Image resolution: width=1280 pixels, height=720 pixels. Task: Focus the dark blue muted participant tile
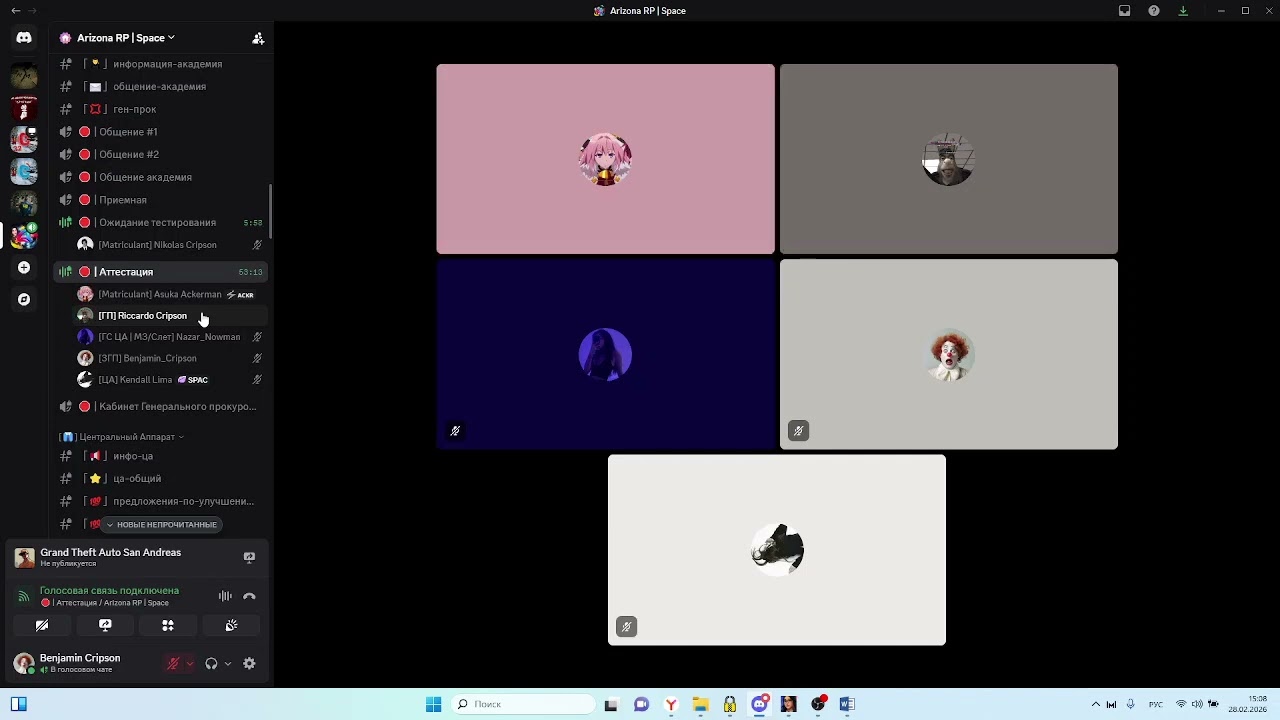pyautogui.click(x=605, y=354)
